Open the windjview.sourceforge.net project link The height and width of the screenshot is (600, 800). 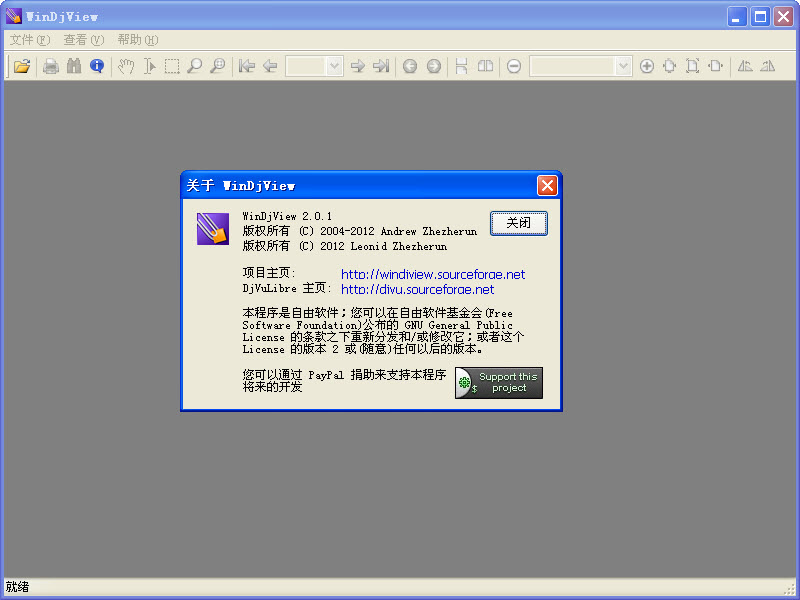click(433, 273)
